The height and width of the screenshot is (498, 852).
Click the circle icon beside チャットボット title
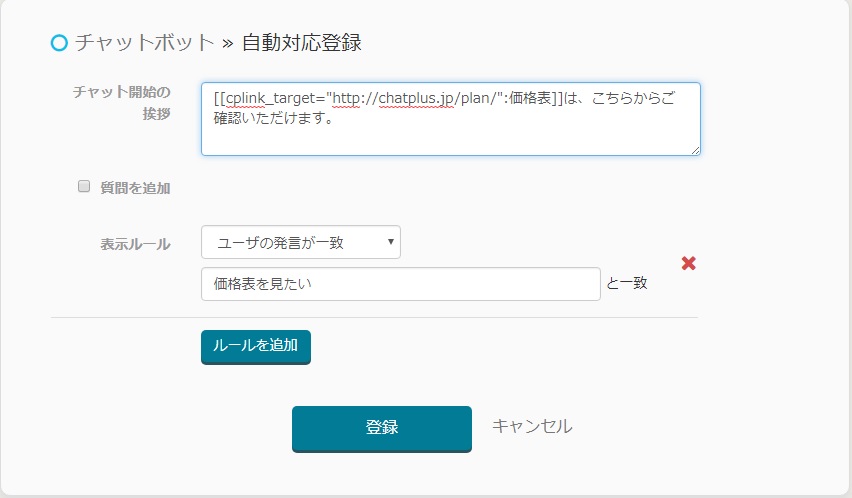coord(59,43)
